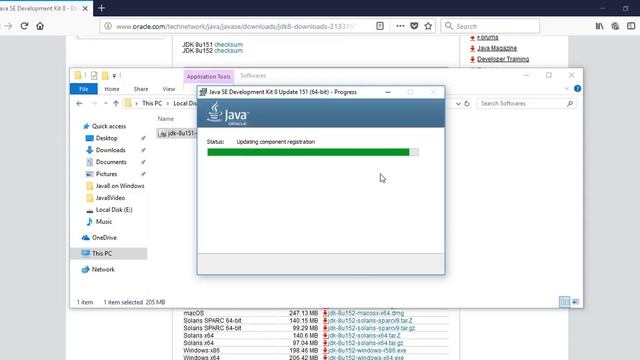The image size is (640, 360).
Task: Minimize the Java installer progress window
Action: pos(388,92)
